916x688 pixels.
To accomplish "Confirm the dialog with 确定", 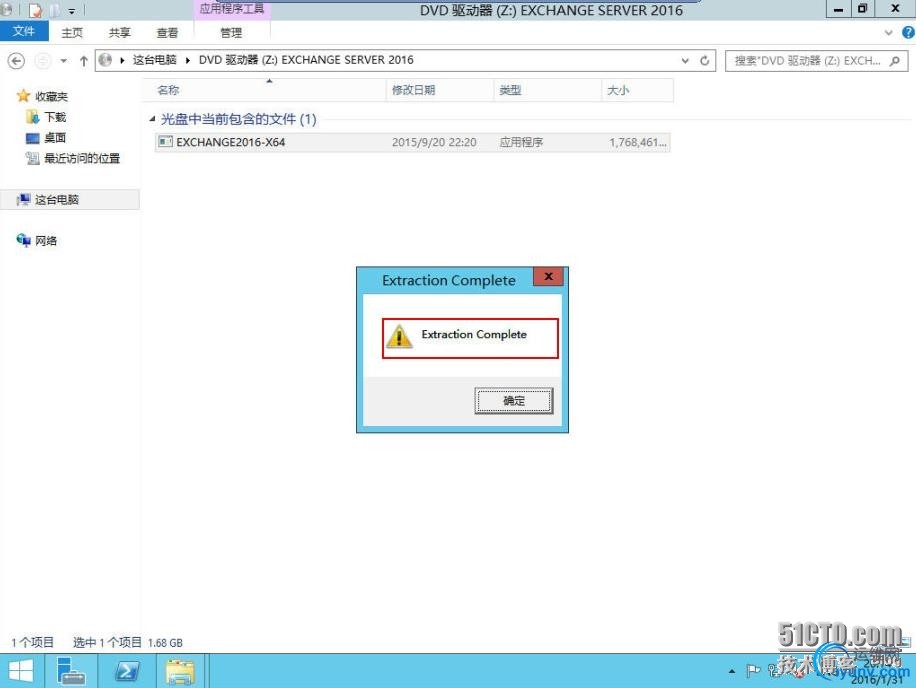I will (x=514, y=401).
